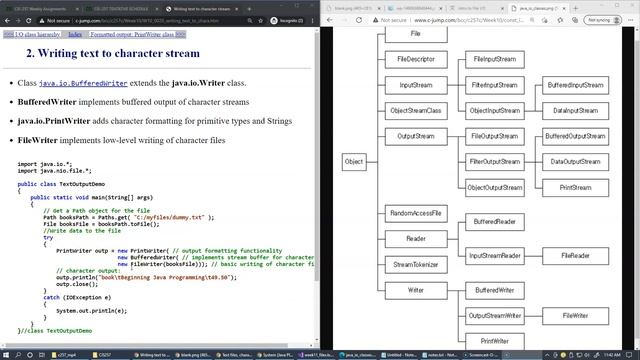The image size is (640, 360).
Task: Click the BufferedInputStream box in diagram
Action: pos(576,85)
